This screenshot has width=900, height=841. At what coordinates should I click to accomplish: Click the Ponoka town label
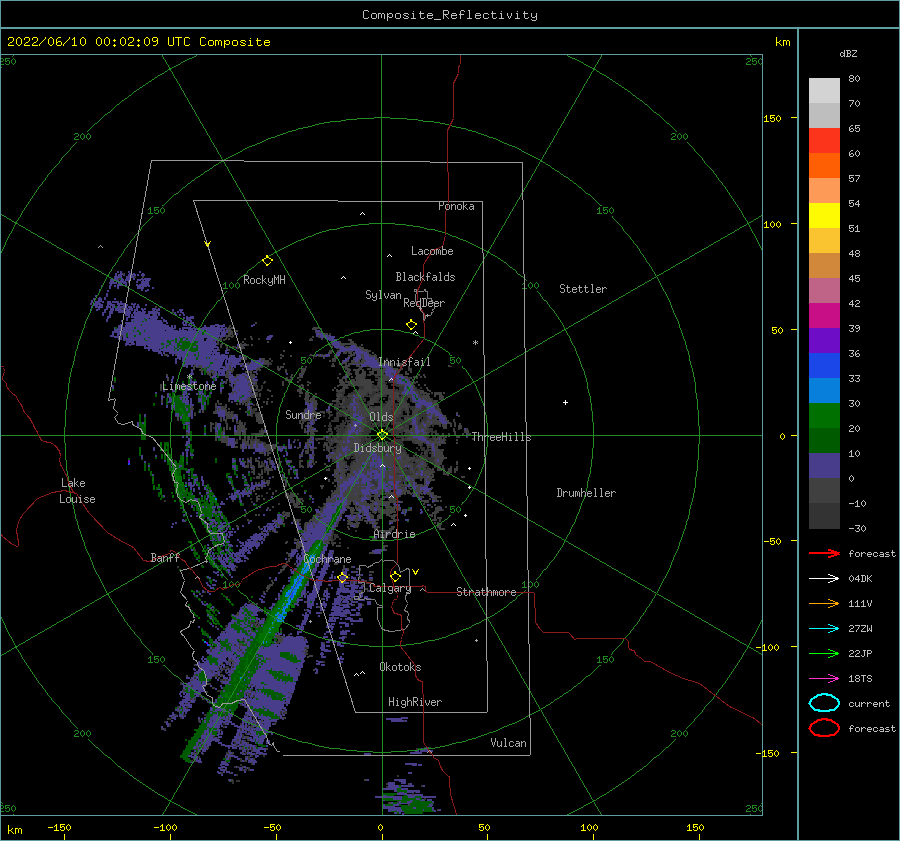tap(456, 206)
